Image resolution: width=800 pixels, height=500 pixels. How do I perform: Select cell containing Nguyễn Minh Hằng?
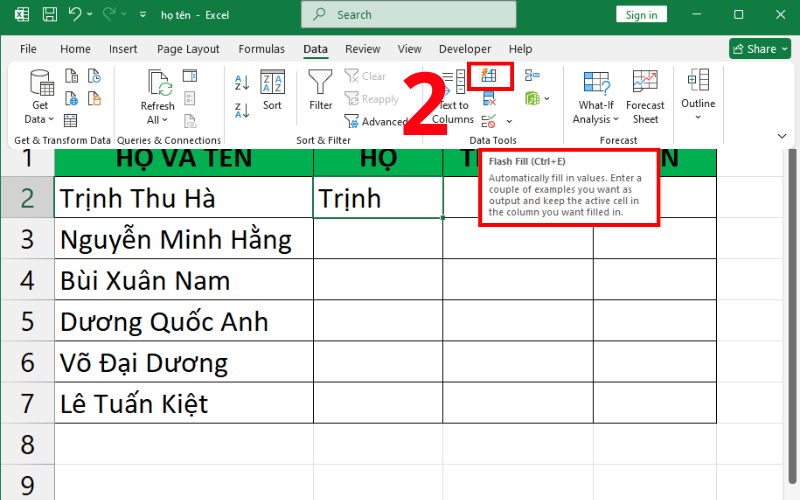pyautogui.click(x=184, y=238)
